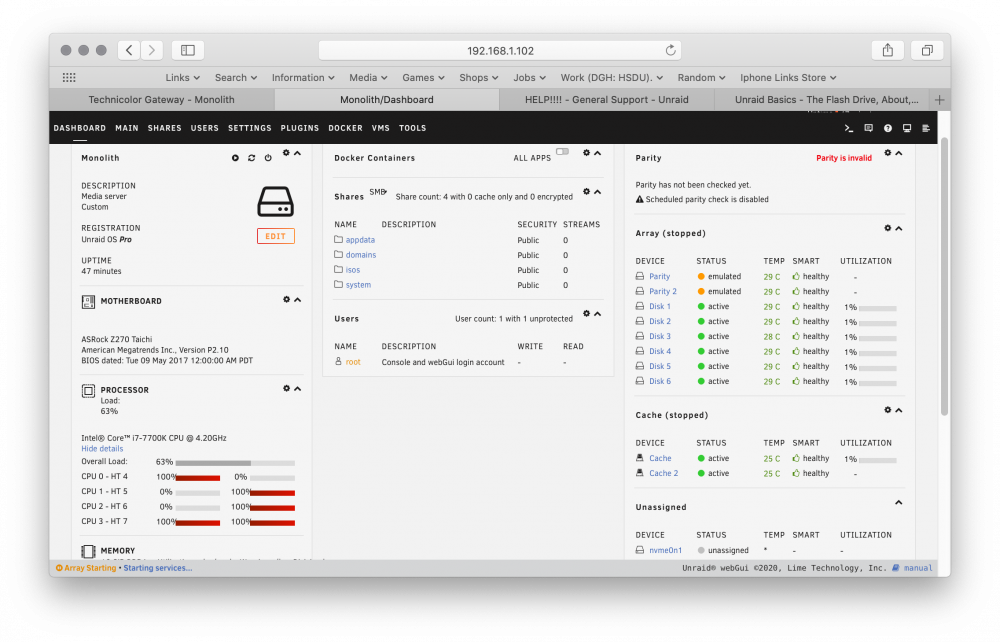
Task: Open the root user link
Action: coord(353,361)
